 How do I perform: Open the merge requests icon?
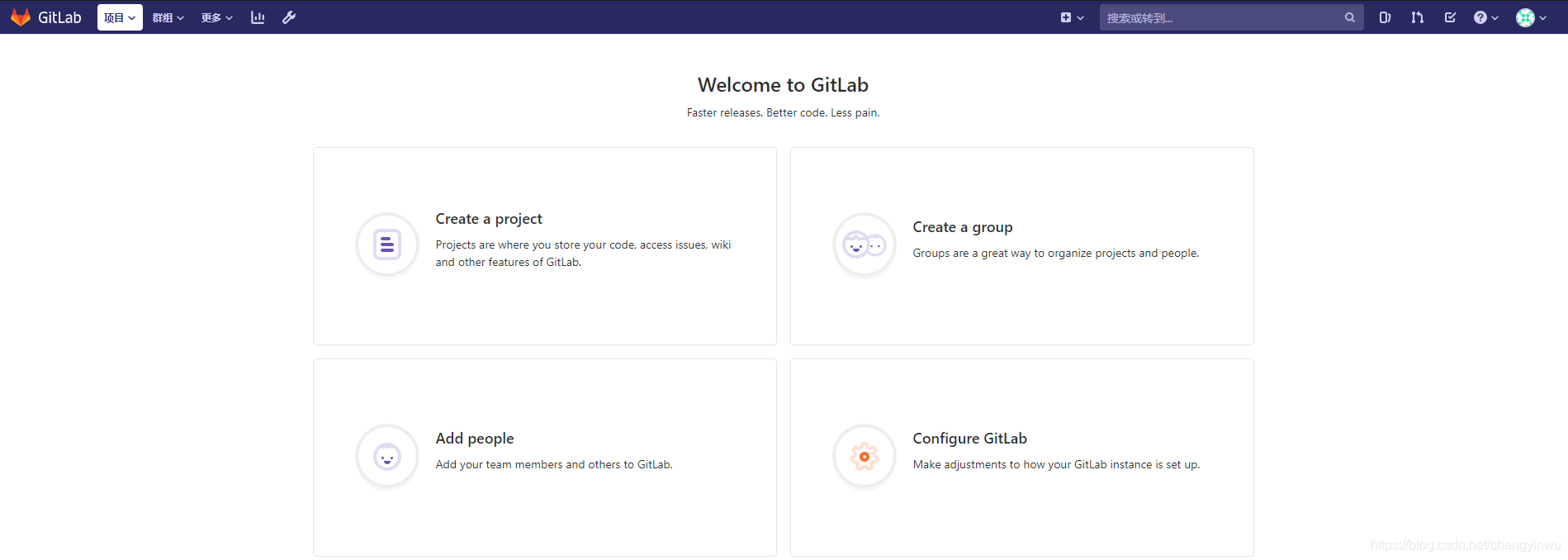(x=1417, y=17)
